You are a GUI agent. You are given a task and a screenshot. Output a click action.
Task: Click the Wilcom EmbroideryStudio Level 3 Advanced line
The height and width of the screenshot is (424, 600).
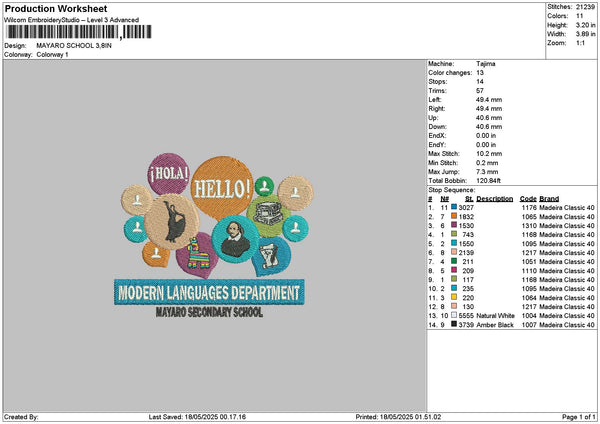click(x=72, y=20)
